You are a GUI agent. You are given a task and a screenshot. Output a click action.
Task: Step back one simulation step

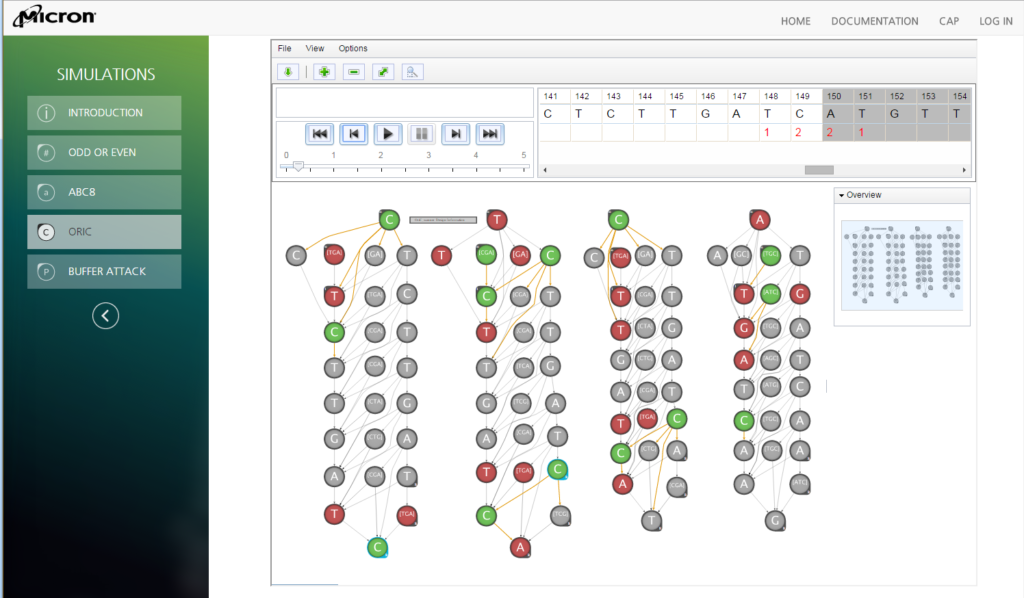click(x=354, y=134)
